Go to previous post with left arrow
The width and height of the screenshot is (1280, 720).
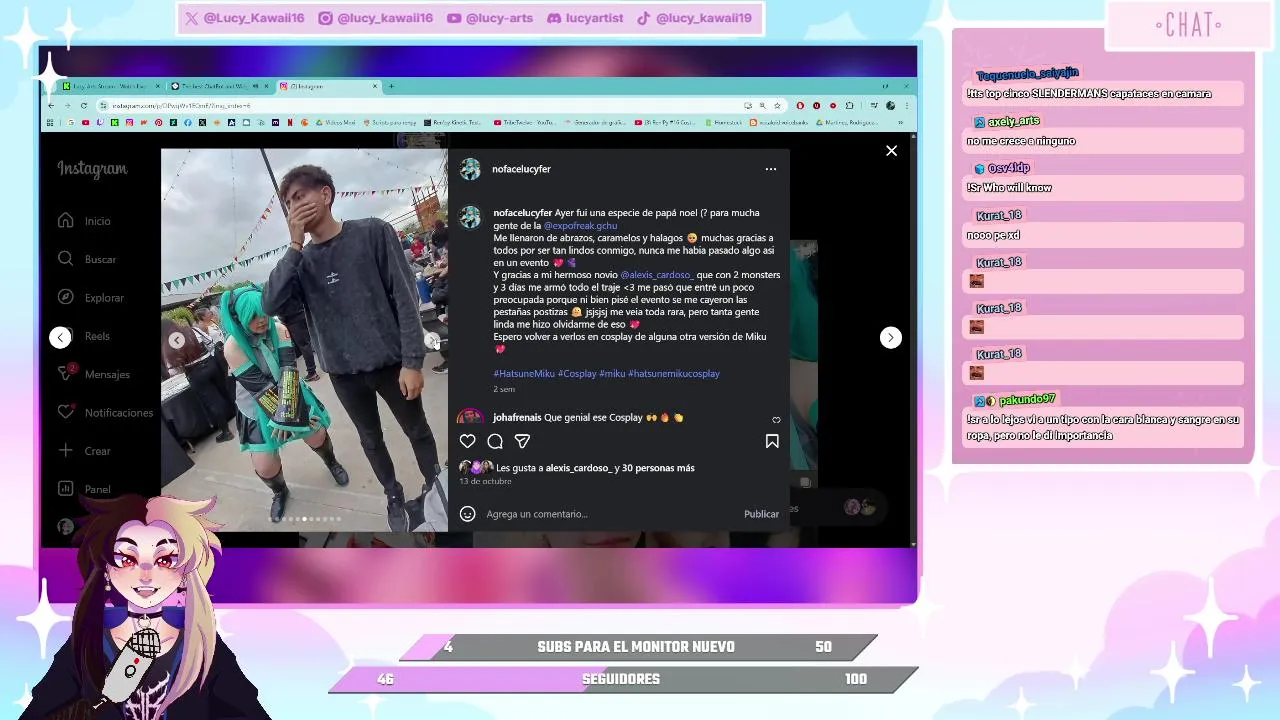click(x=60, y=337)
